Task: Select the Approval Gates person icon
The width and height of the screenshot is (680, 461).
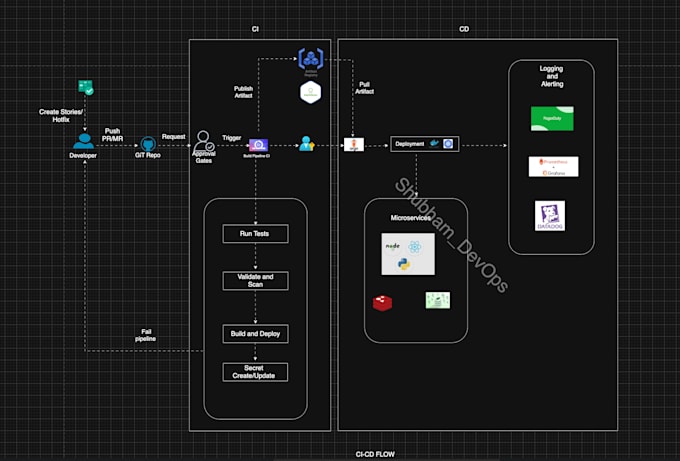Action: coord(203,141)
